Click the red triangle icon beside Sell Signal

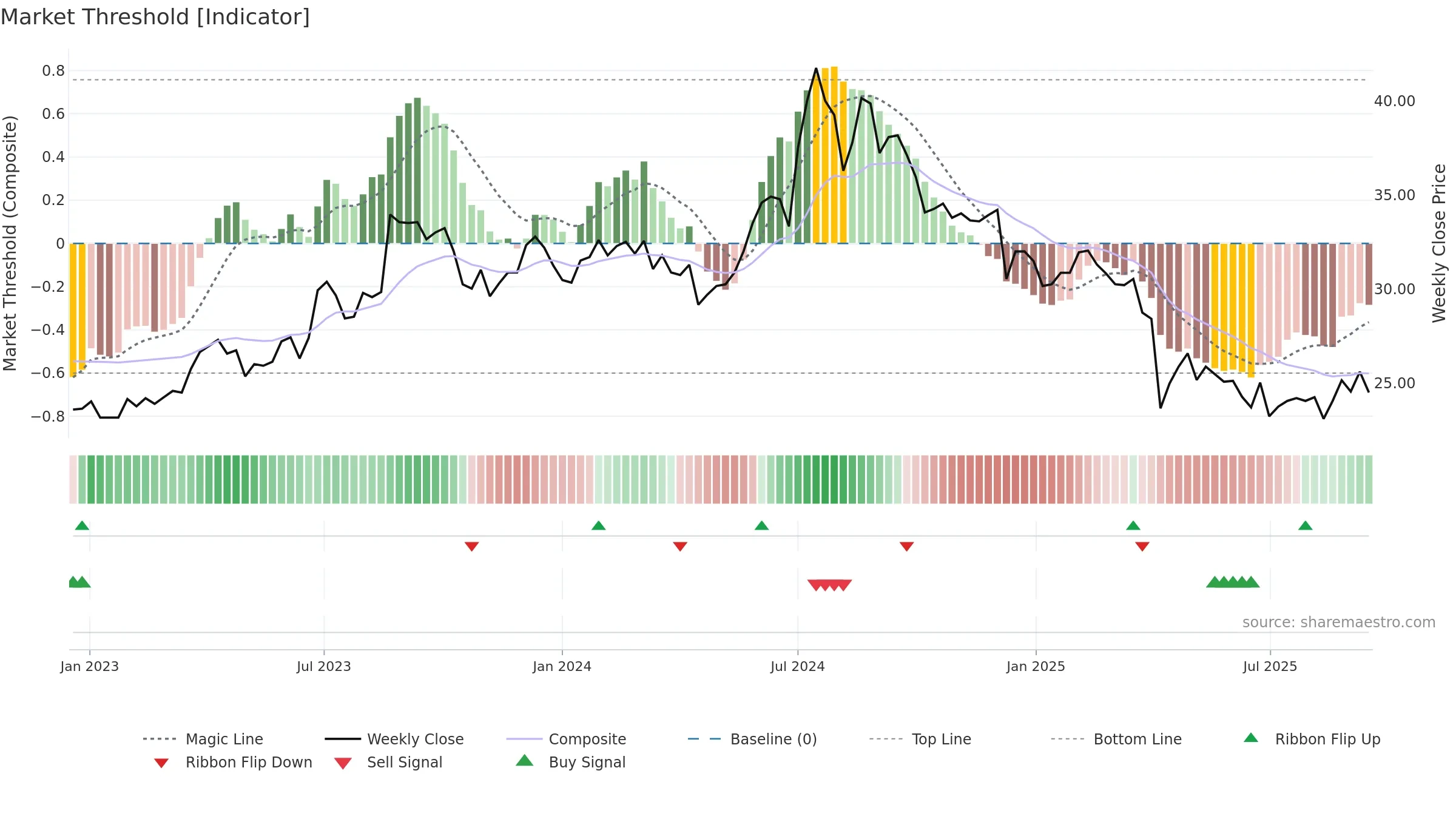click(343, 763)
